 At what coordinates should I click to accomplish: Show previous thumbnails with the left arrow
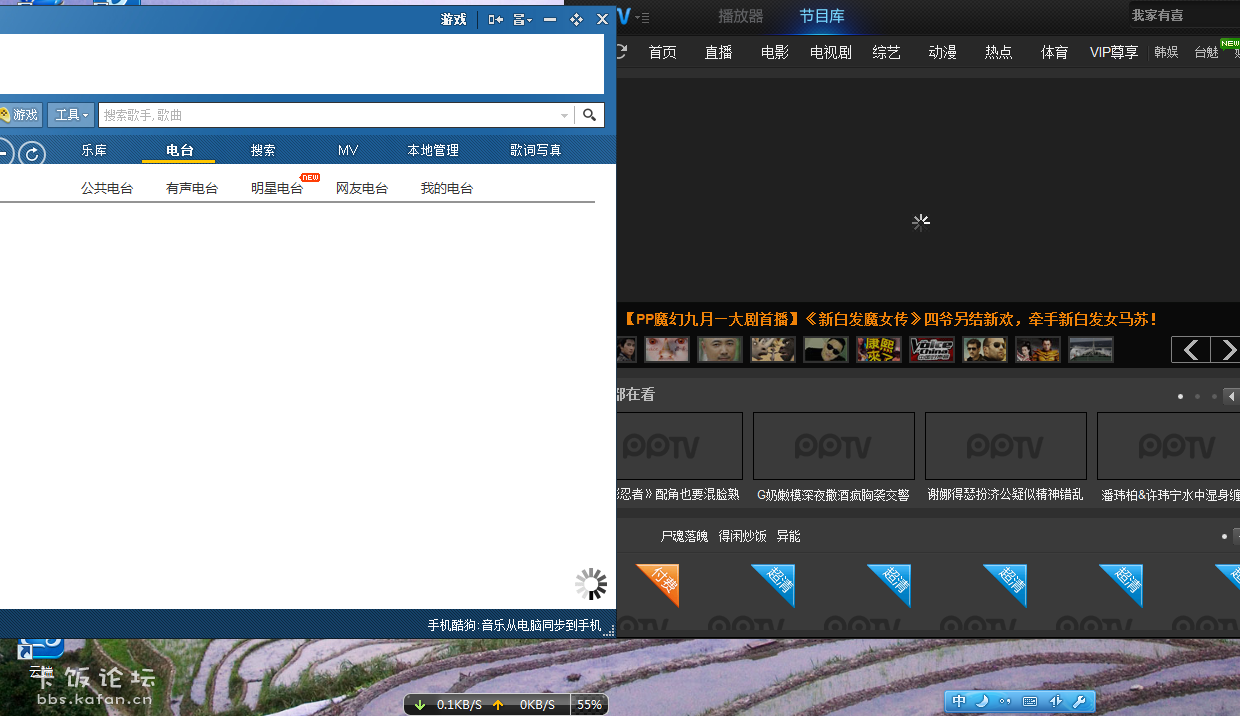click(1191, 350)
